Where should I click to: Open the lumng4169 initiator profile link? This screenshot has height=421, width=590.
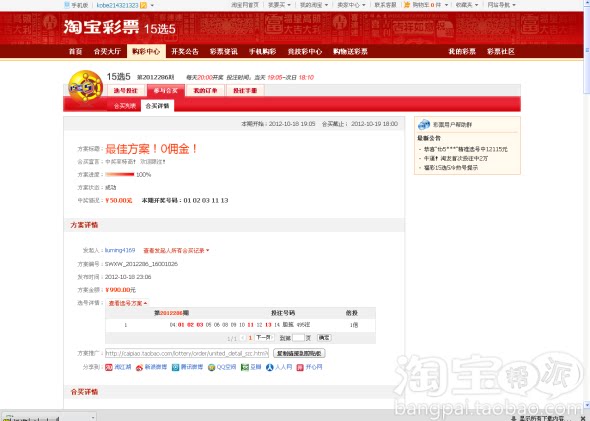pos(120,250)
